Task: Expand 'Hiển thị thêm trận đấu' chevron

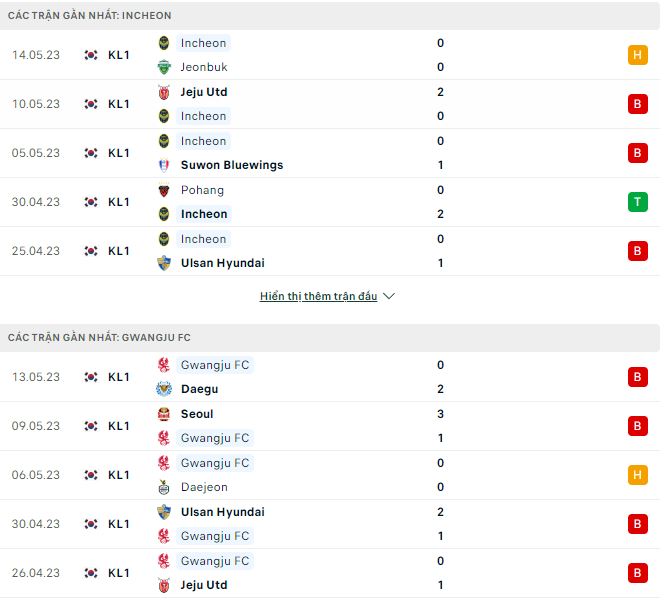Action: click(x=389, y=297)
